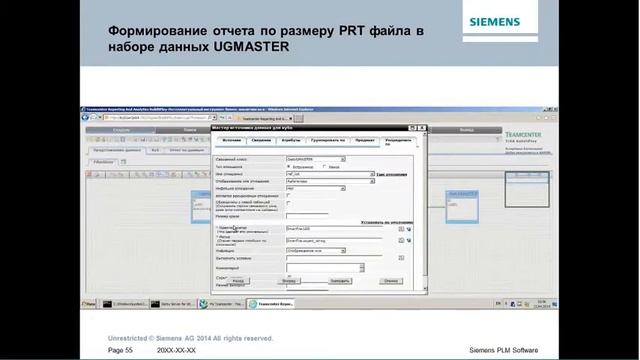The image size is (640, 360).
Task: Open the picker icon beside the SmartFile.UID field
Action: (401, 229)
